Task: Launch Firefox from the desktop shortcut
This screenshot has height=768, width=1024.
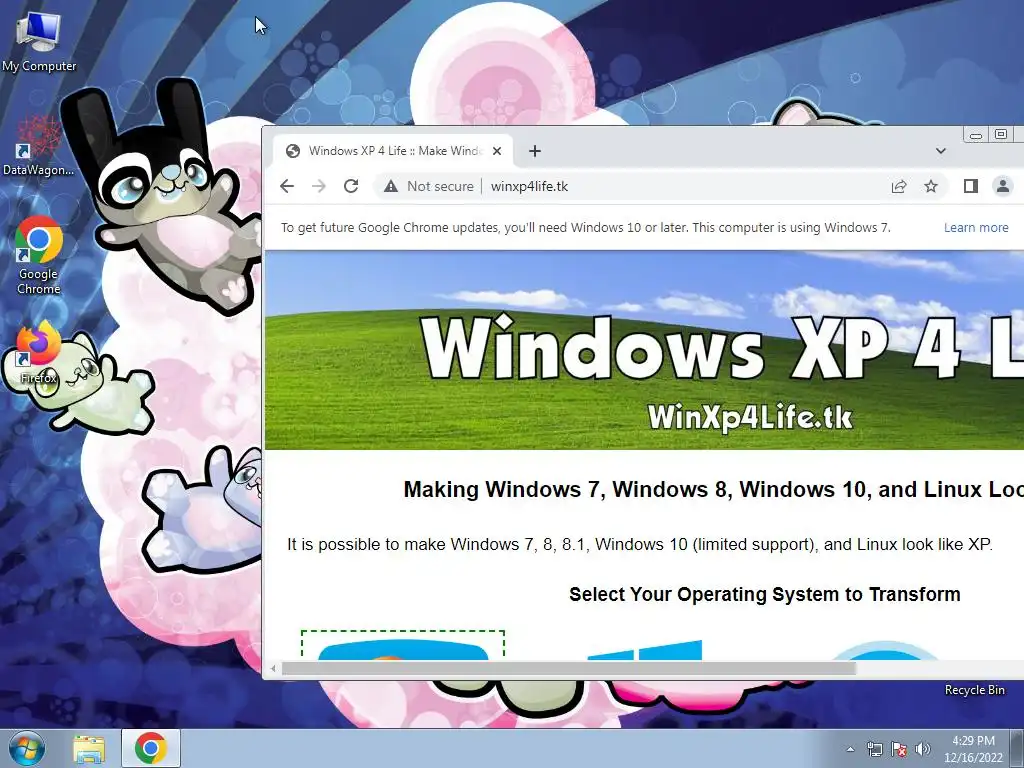Action: (x=39, y=353)
